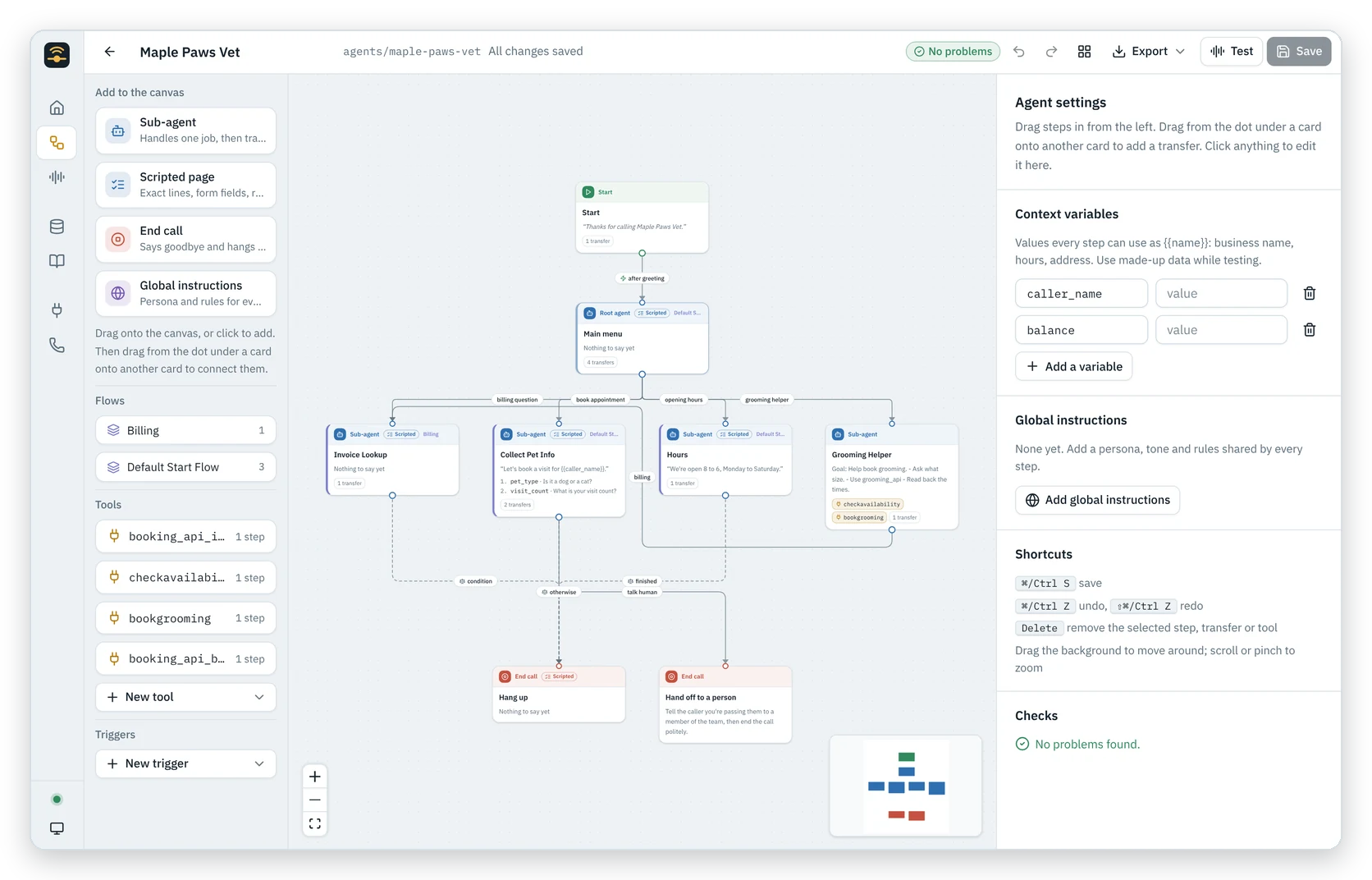Click the value field for caller_name
Image resolution: width=1372 pixels, height=880 pixels.
[1221, 293]
